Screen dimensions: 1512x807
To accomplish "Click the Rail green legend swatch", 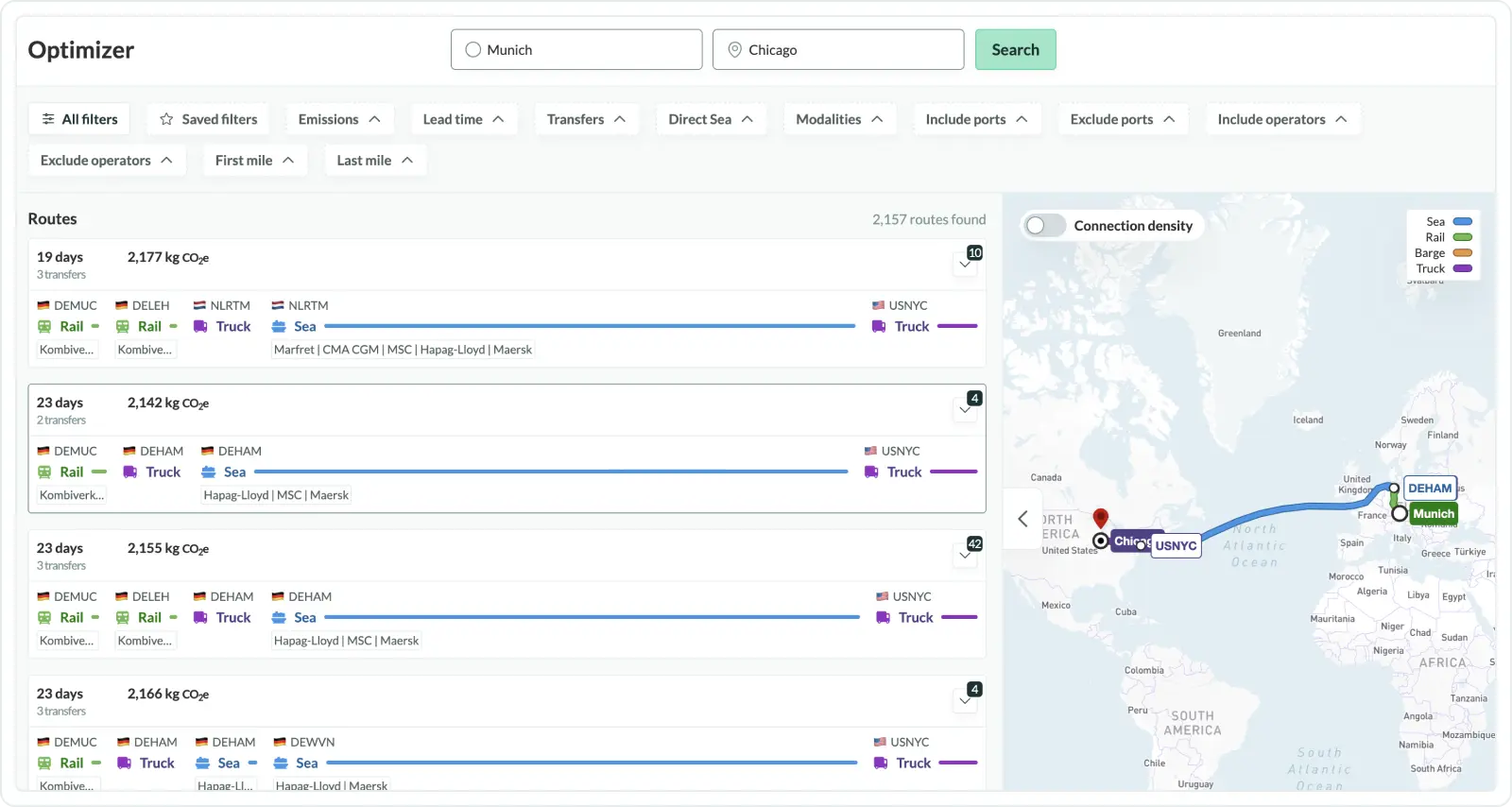I will pos(1463,237).
